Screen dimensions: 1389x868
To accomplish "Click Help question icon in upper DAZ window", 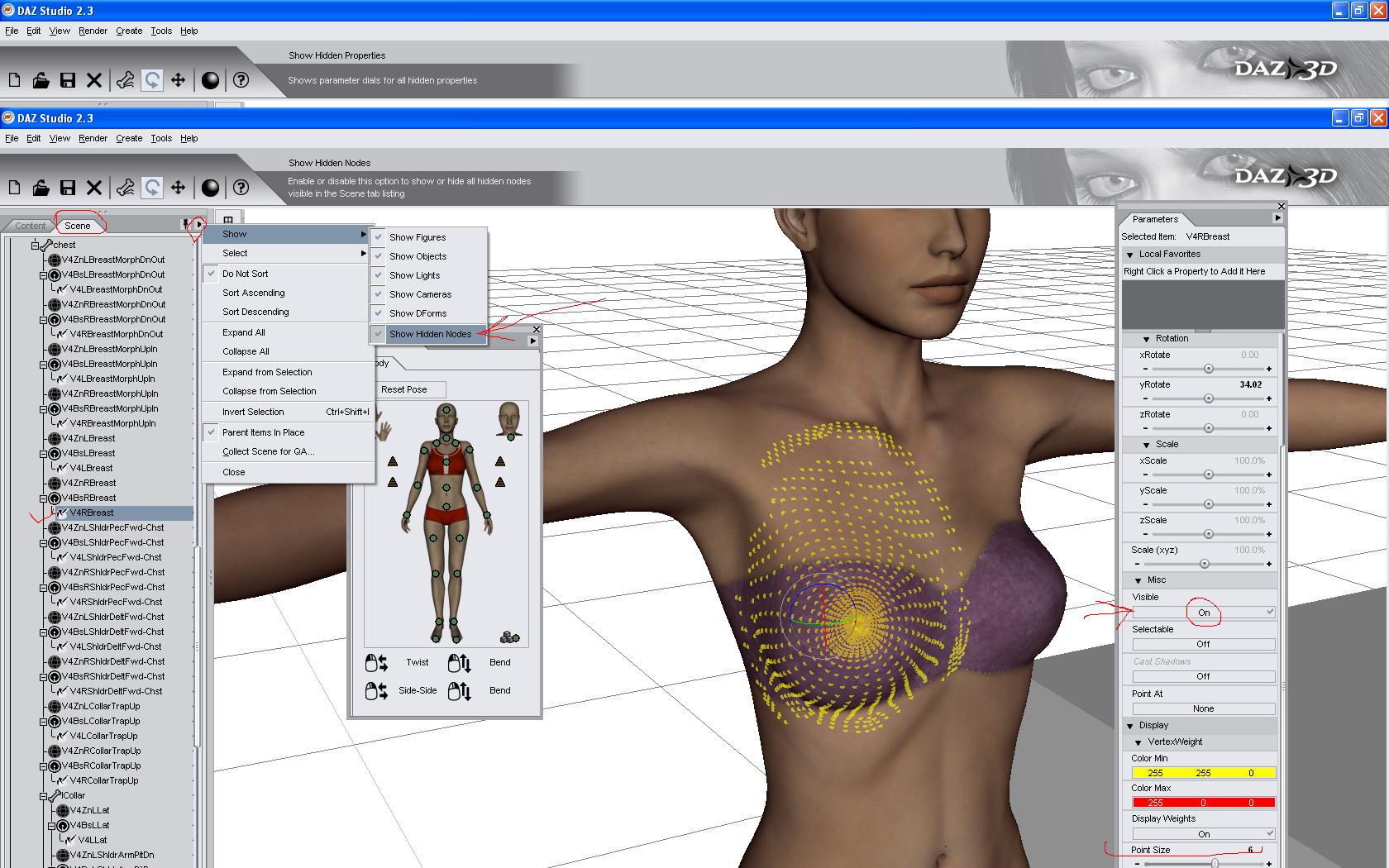I will [241, 80].
